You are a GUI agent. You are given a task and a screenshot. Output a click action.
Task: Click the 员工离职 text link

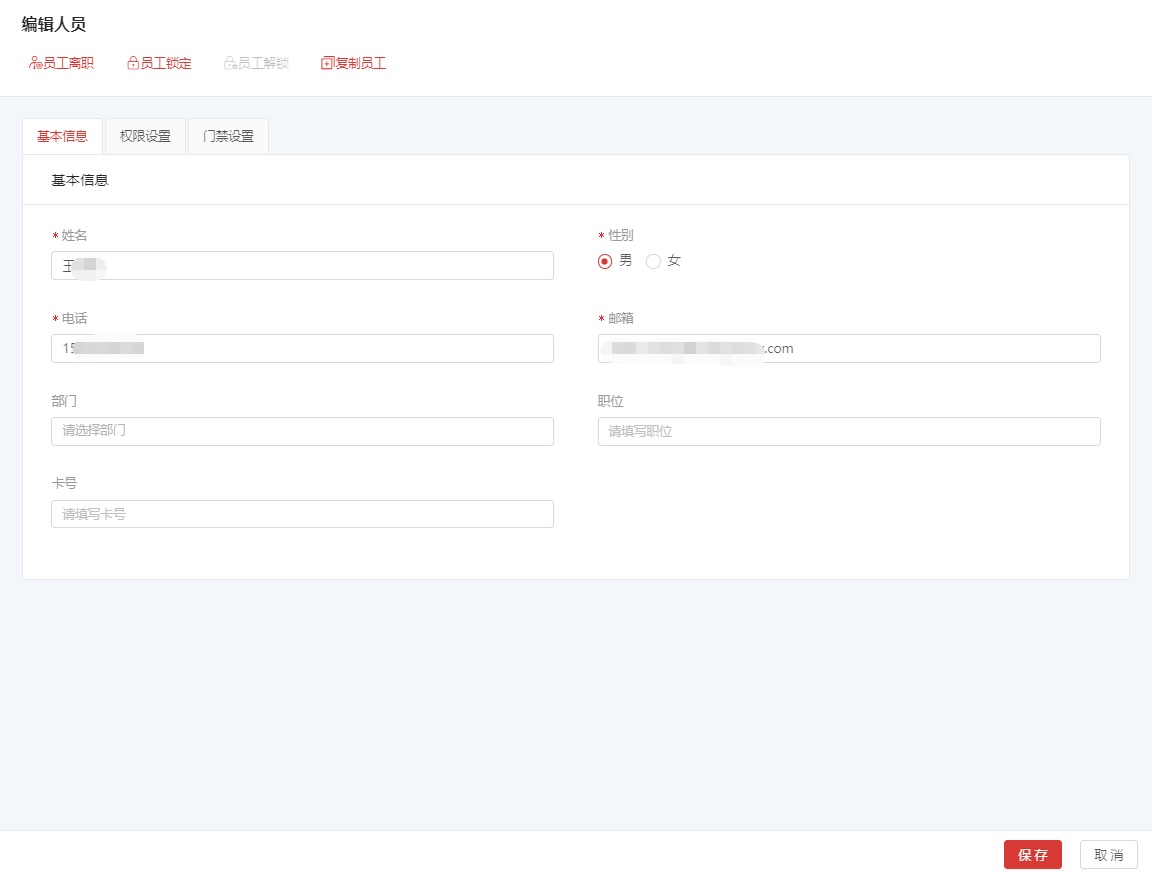[x=69, y=63]
